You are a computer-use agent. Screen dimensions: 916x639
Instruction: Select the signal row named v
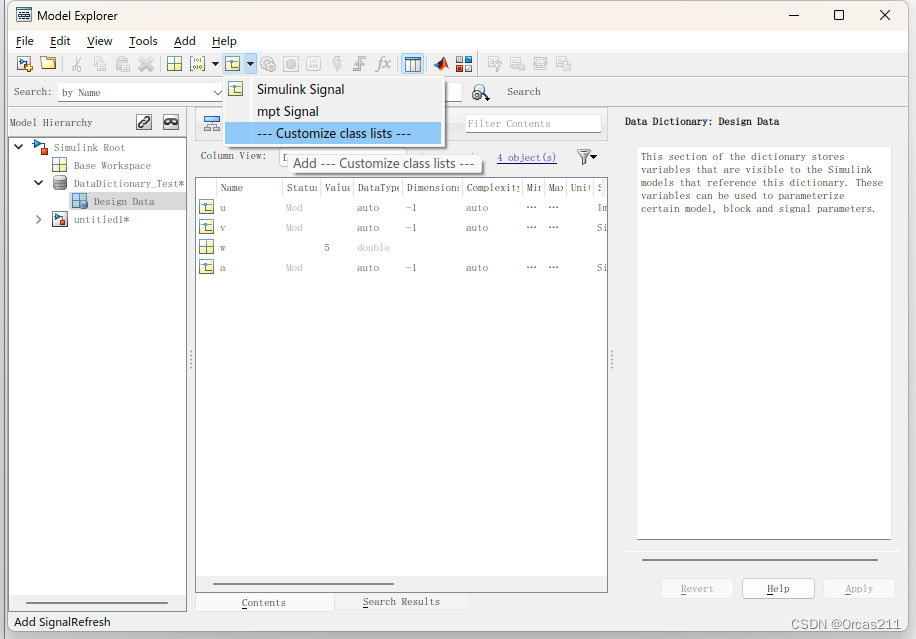402,228
